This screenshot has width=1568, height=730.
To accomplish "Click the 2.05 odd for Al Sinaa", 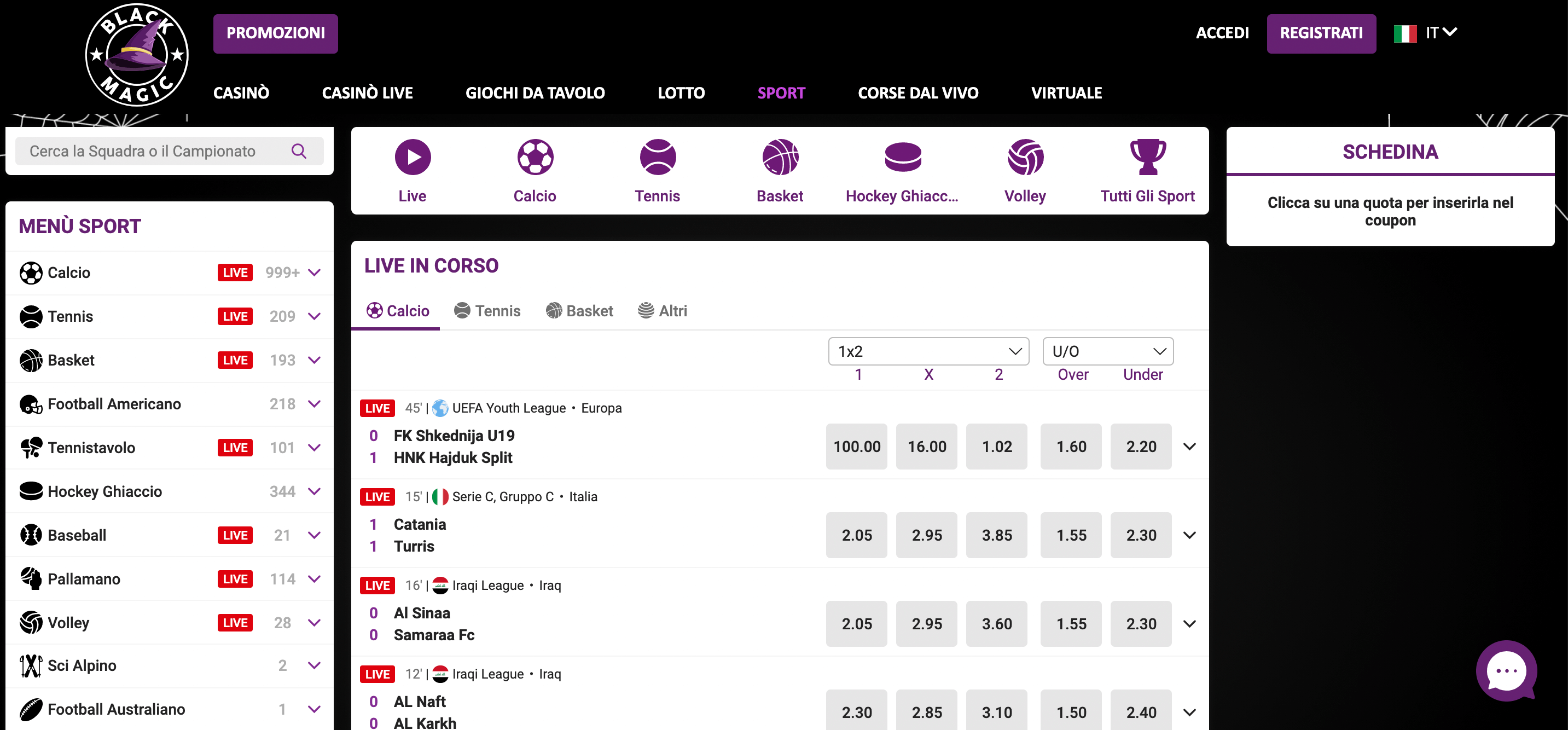I will click(856, 623).
